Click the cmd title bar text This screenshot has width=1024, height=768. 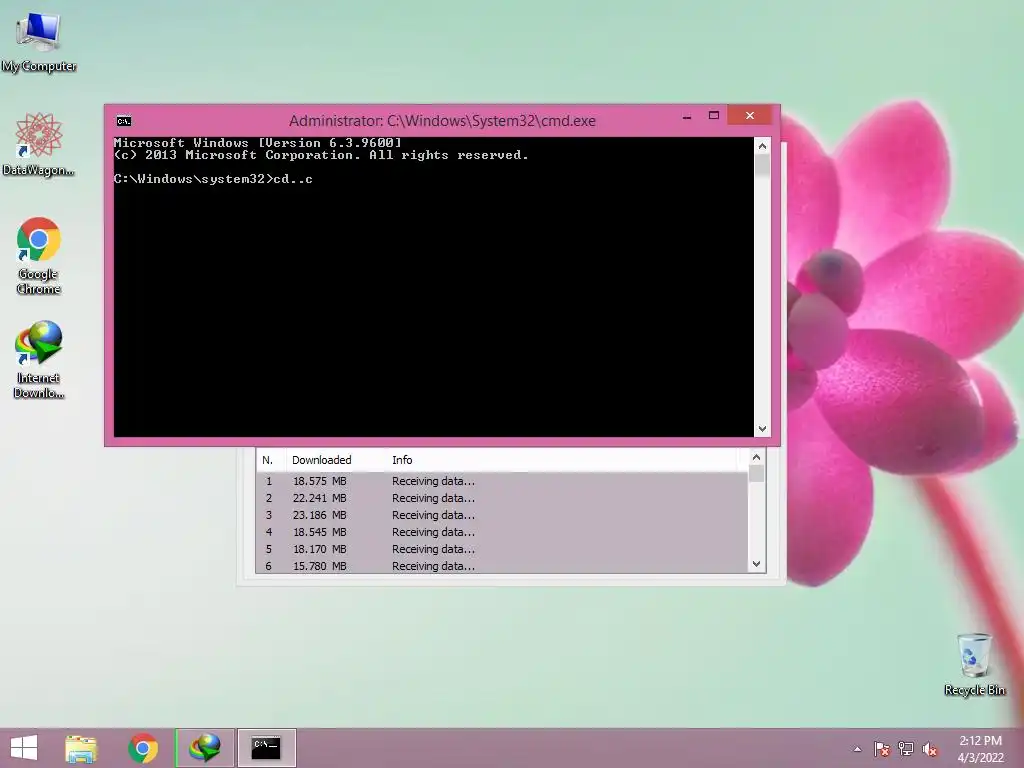[x=442, y=121]
